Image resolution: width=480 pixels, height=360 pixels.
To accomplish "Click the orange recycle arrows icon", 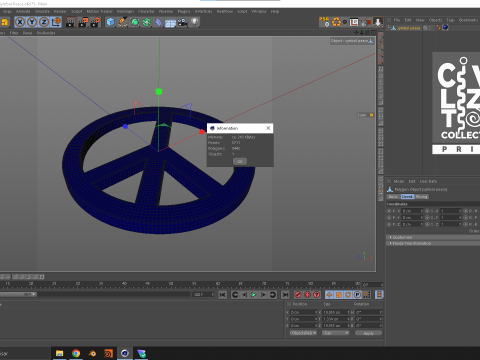I will [336, 22].
